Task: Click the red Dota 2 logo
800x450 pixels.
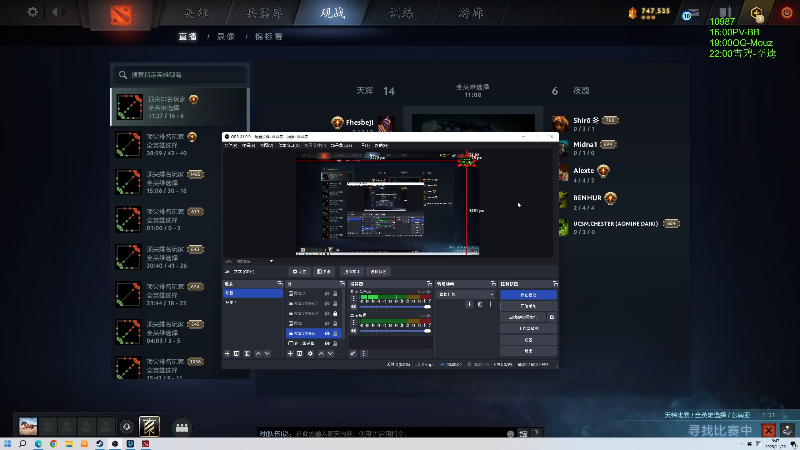Action: pos(121,15)
